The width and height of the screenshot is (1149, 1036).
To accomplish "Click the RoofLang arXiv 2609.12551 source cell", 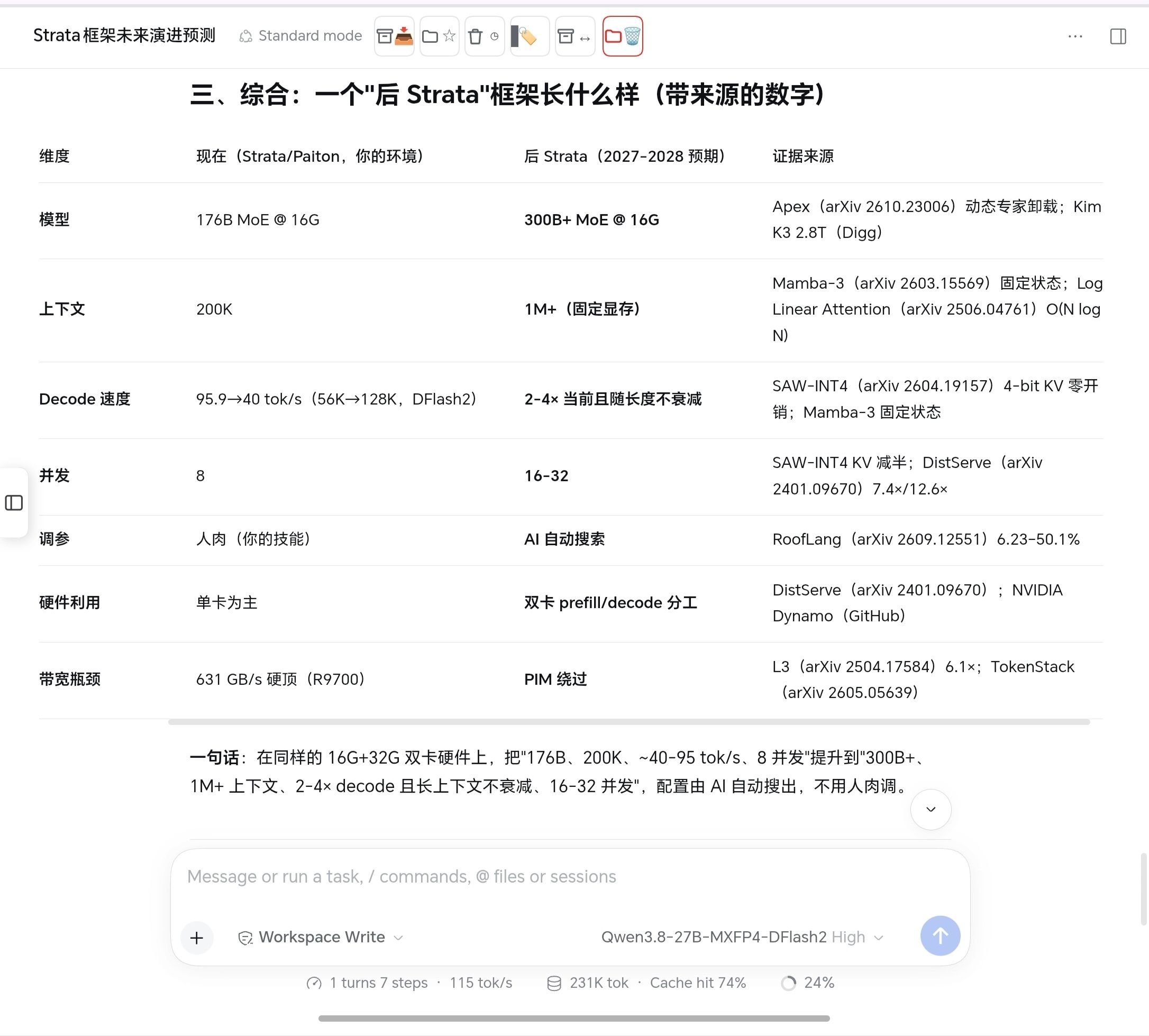I will 926,539.
